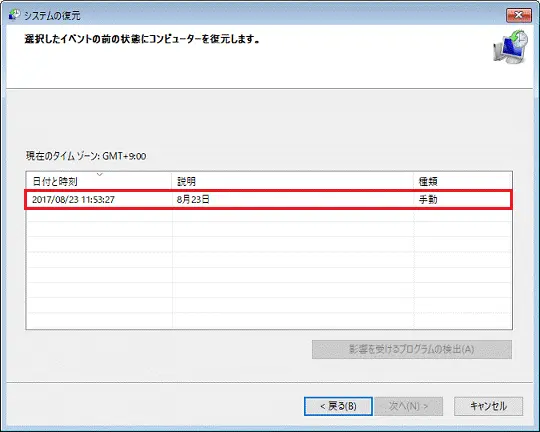540x432 pixels.
Task: Go back with 戻る(B) button
Action: pyautogui.click(x=338, y=406)
